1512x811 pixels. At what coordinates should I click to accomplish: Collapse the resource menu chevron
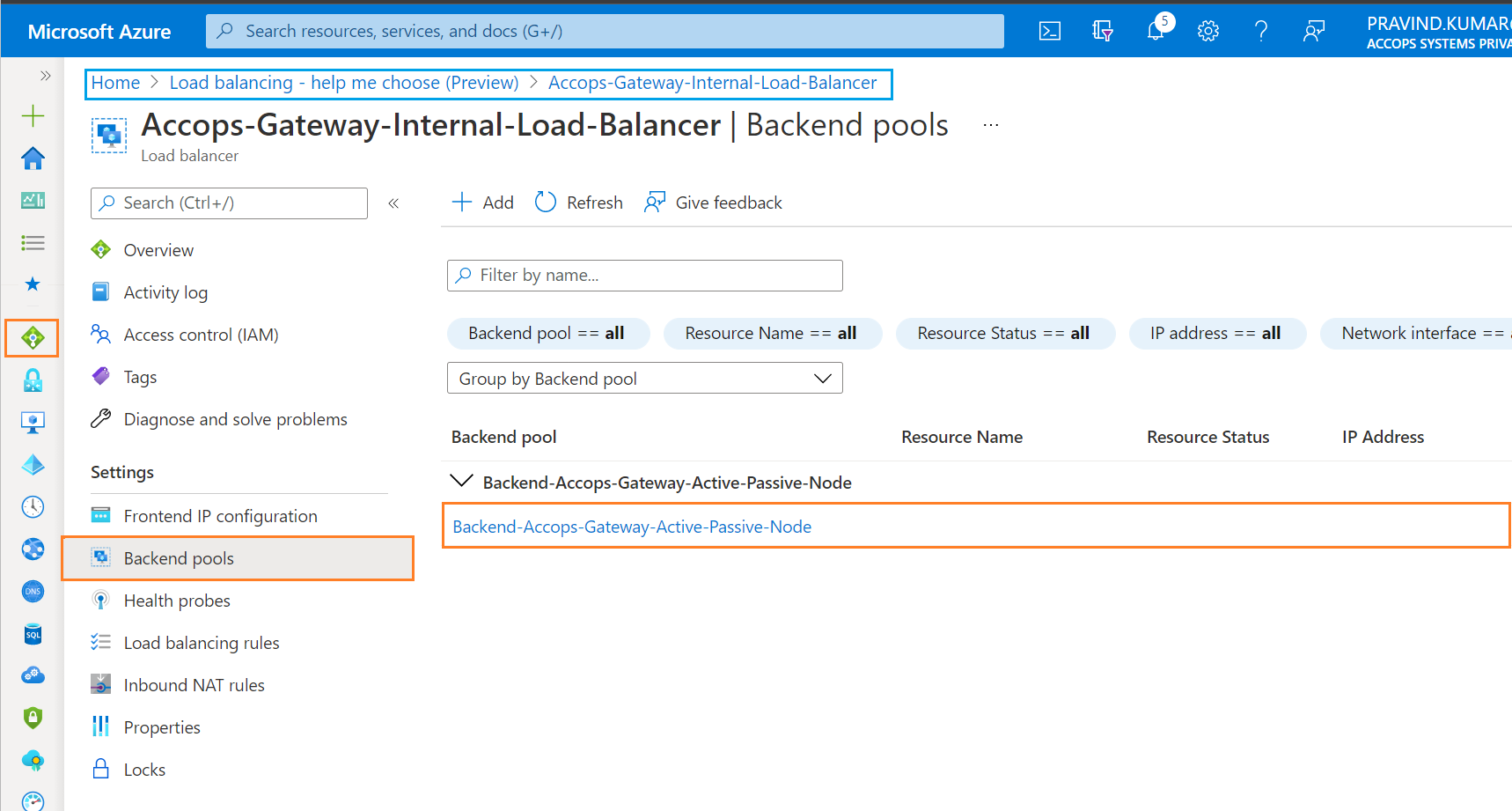393,203
